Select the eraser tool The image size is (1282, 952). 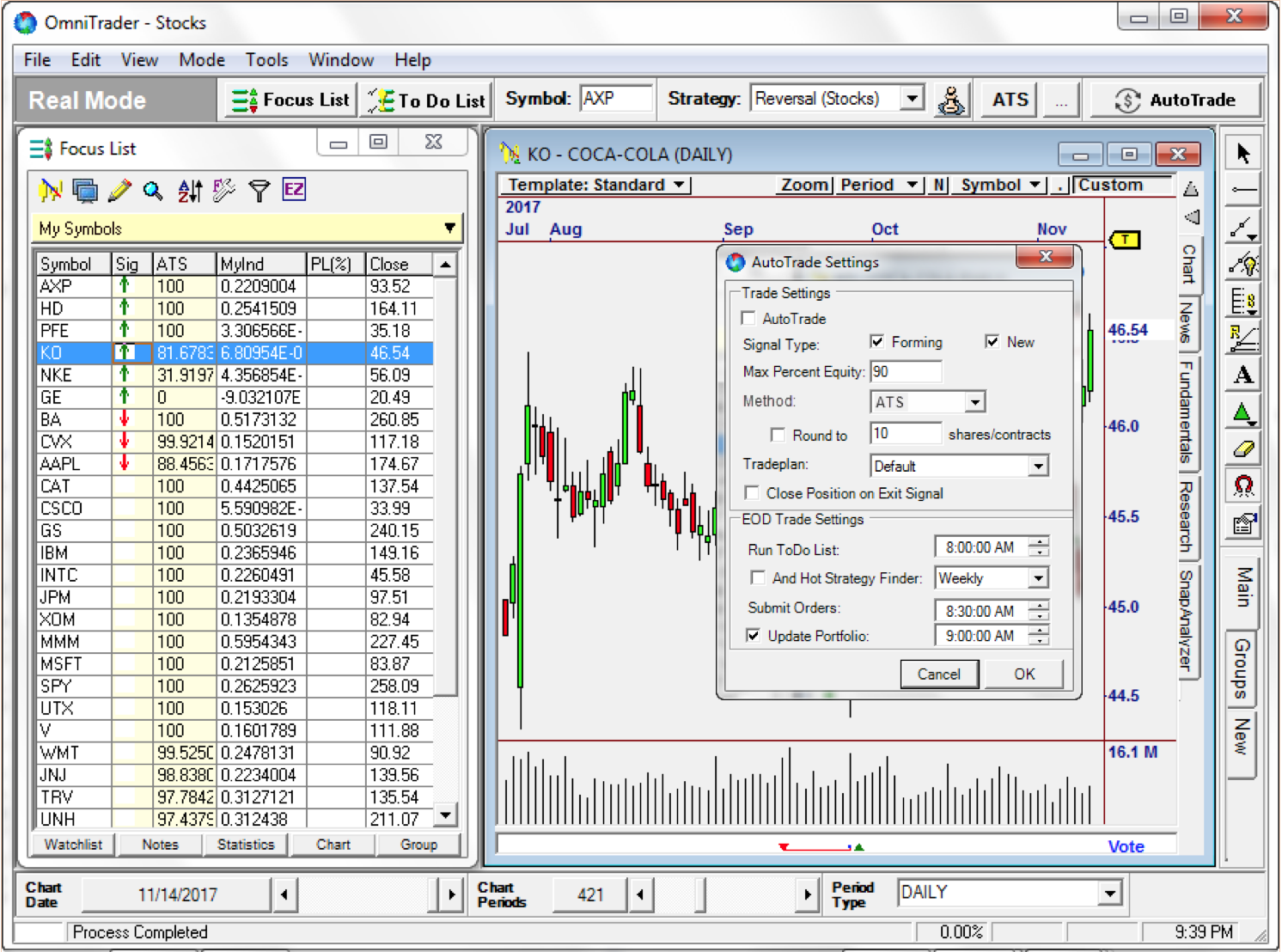coord(1242,449)
